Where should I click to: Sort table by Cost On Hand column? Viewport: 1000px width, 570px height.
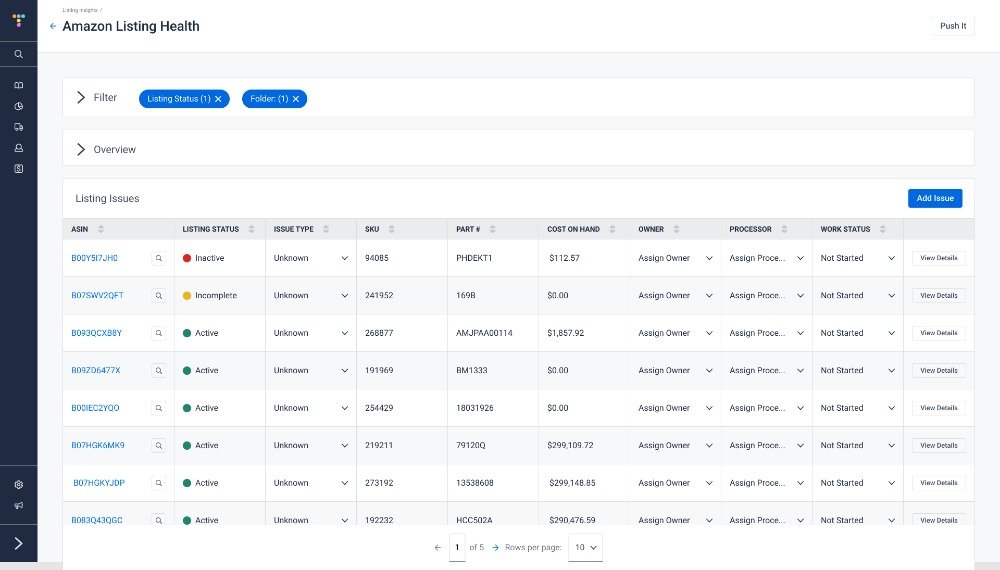[612, 229]
